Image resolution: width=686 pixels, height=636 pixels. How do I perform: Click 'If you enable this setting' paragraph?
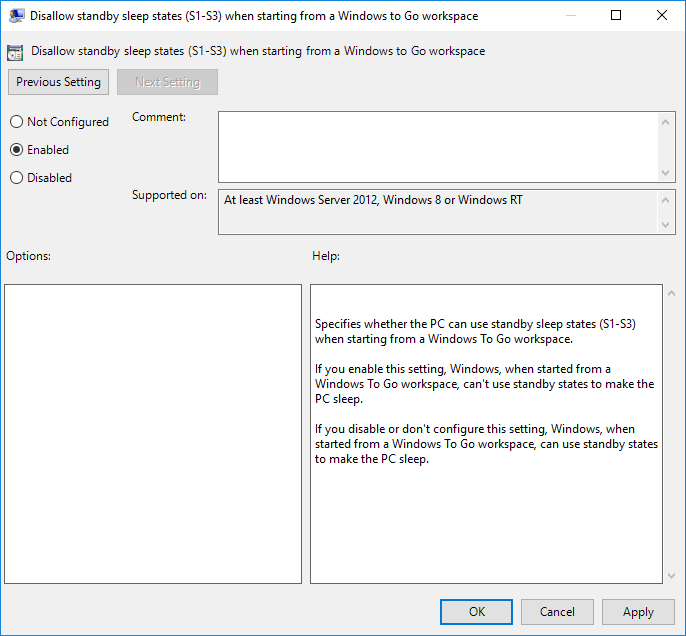click(484, 384)
